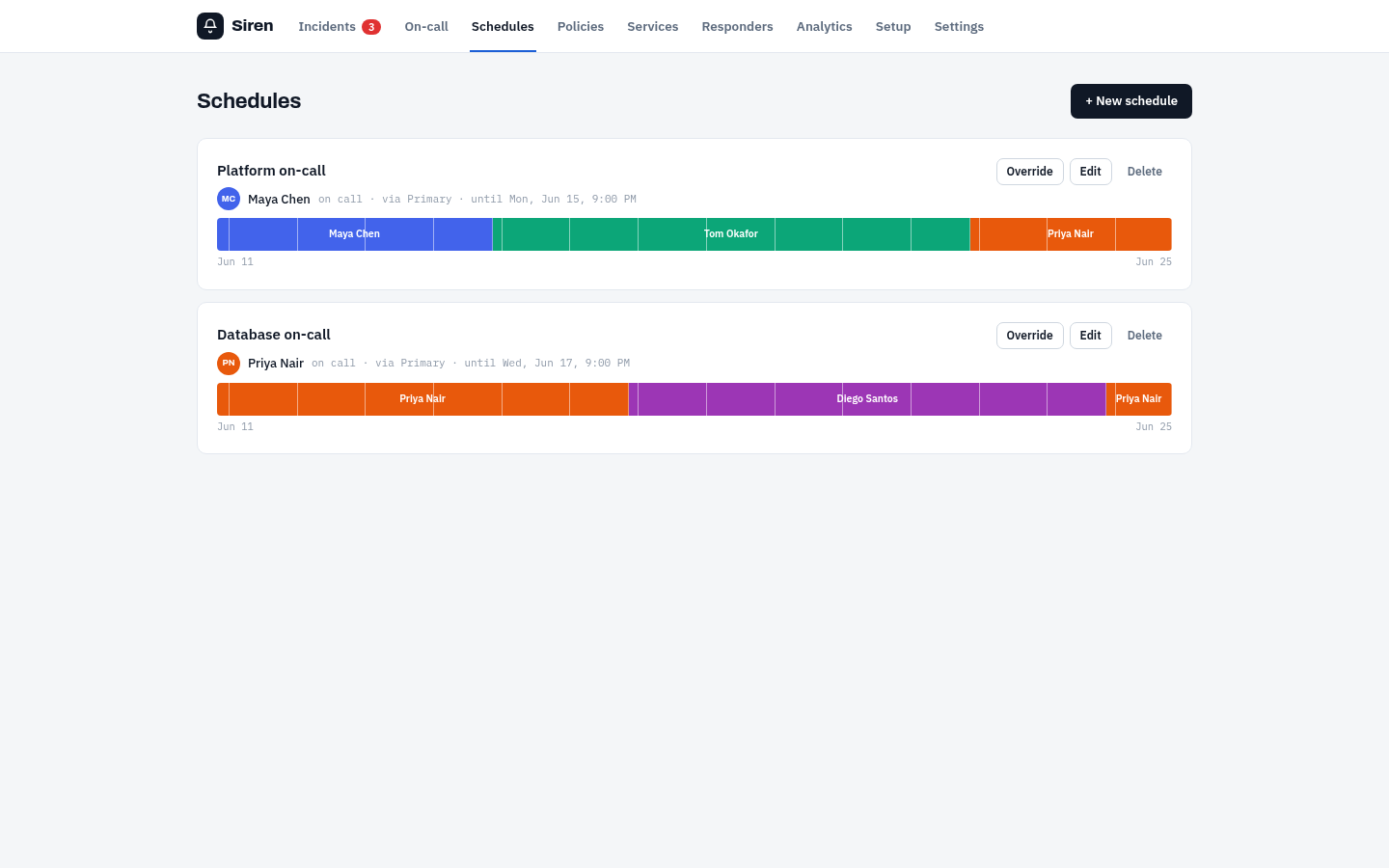Viewport: 1389px width, 868px height.
Task: Delete the Platform on-call schedule
Action: (1145, 172)
